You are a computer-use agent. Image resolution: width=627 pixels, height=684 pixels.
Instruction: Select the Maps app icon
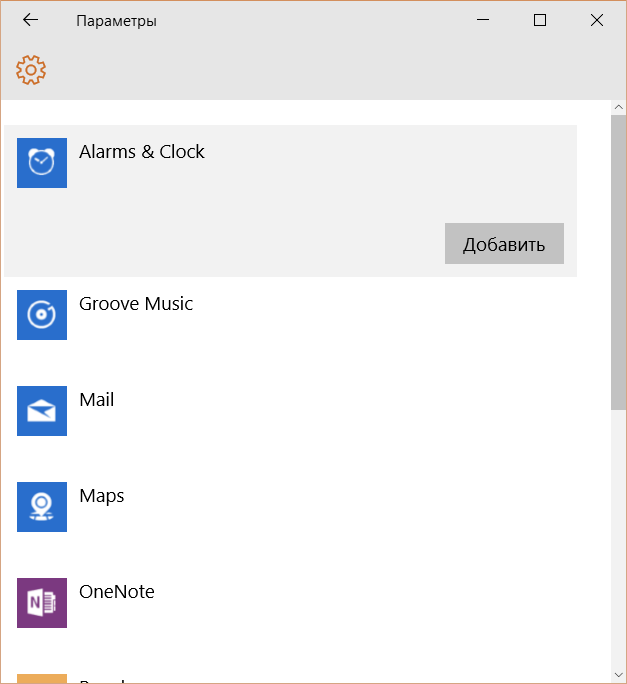click(42, 507)
